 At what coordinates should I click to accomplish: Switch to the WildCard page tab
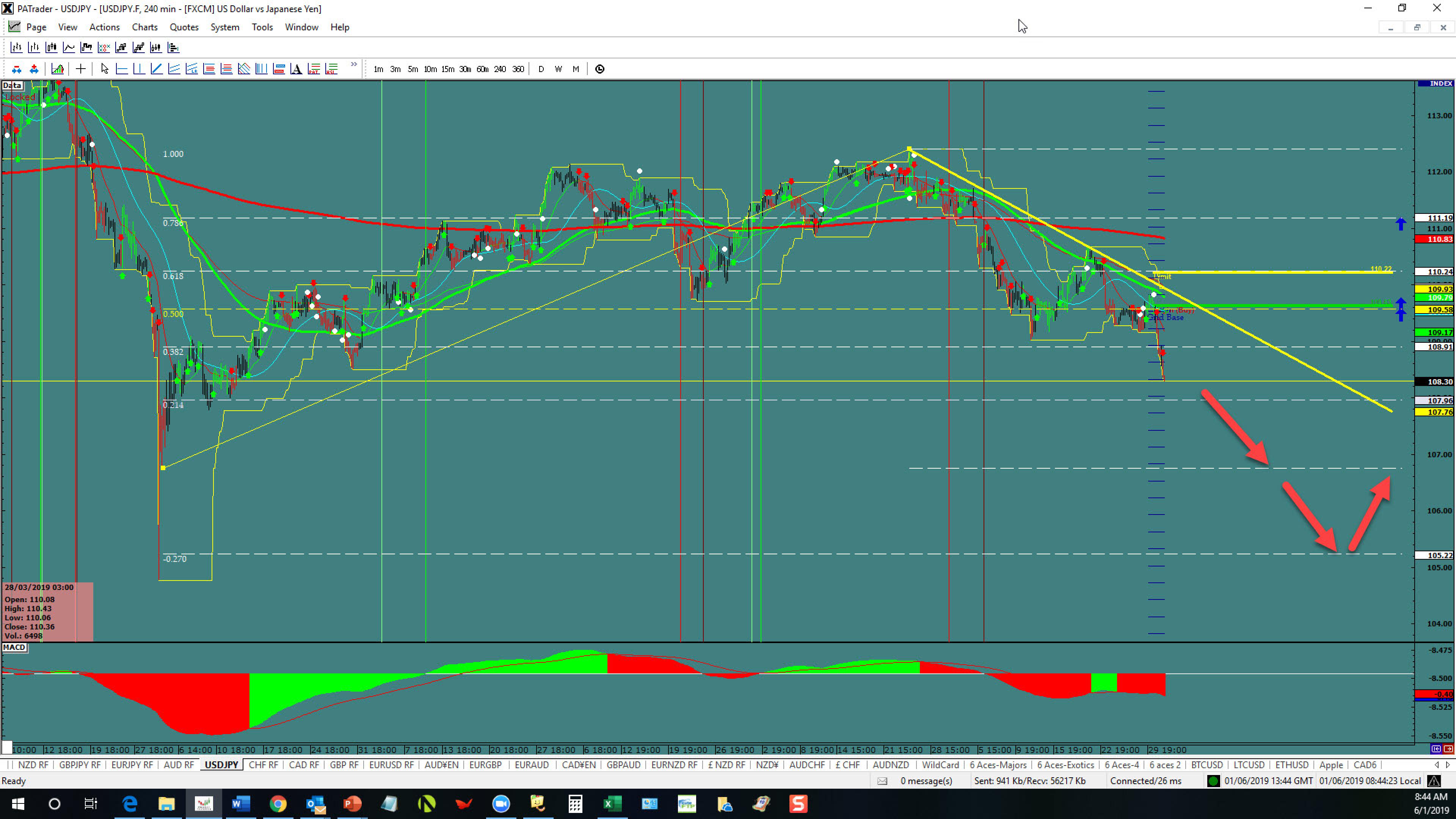tap(940, 765)
